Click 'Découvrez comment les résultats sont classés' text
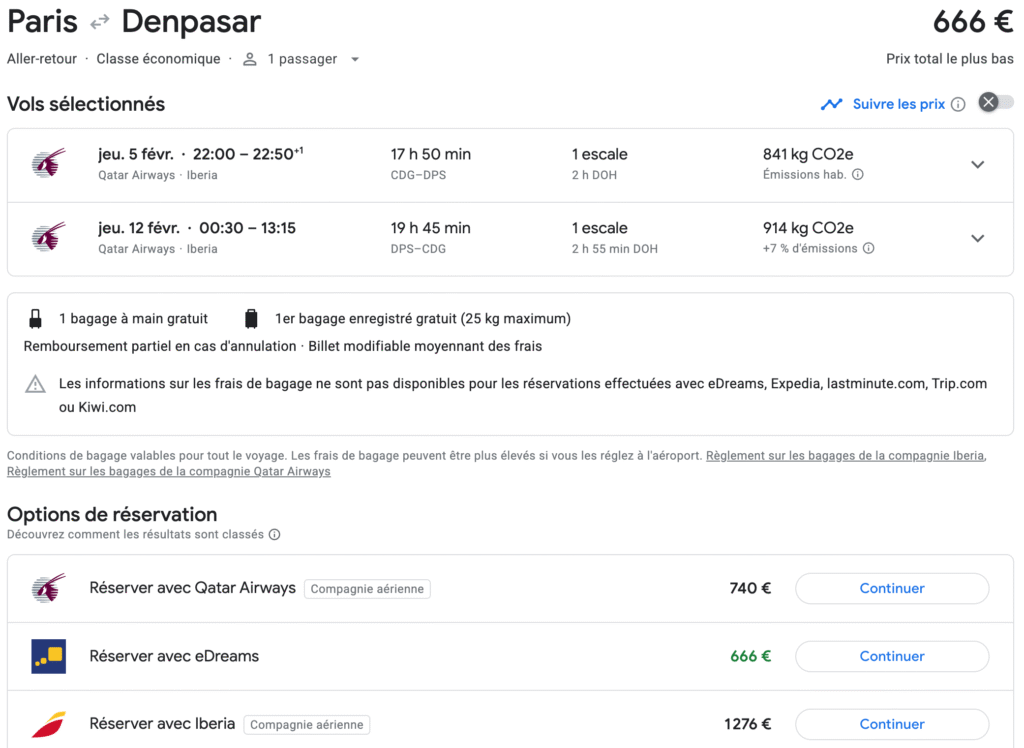The width and height of the screenshot is (1024, 748). click(x=135, y=534)
